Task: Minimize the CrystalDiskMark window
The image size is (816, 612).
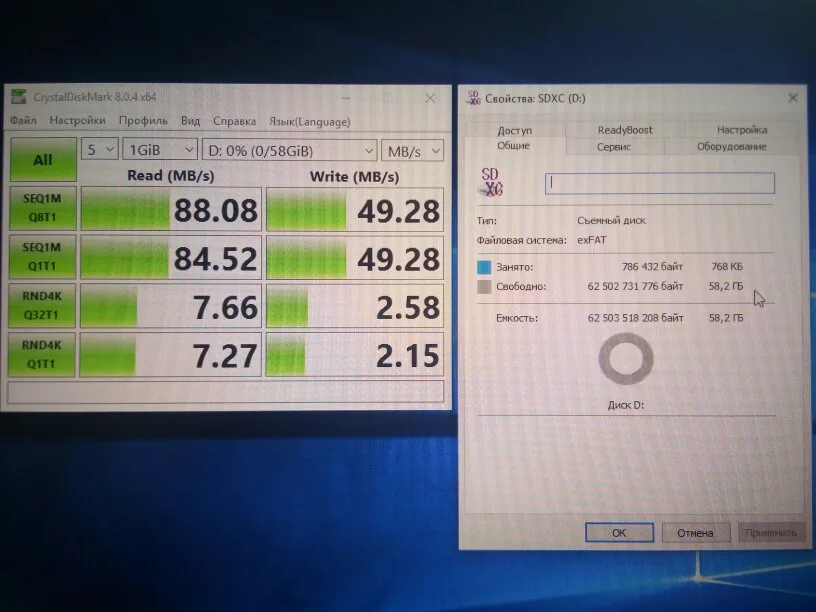Action: 346,98
